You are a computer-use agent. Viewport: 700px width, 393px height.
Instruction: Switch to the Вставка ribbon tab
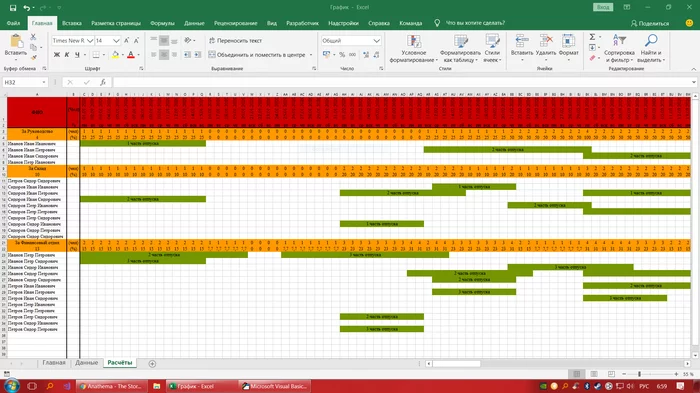click(x=71, y=23)
